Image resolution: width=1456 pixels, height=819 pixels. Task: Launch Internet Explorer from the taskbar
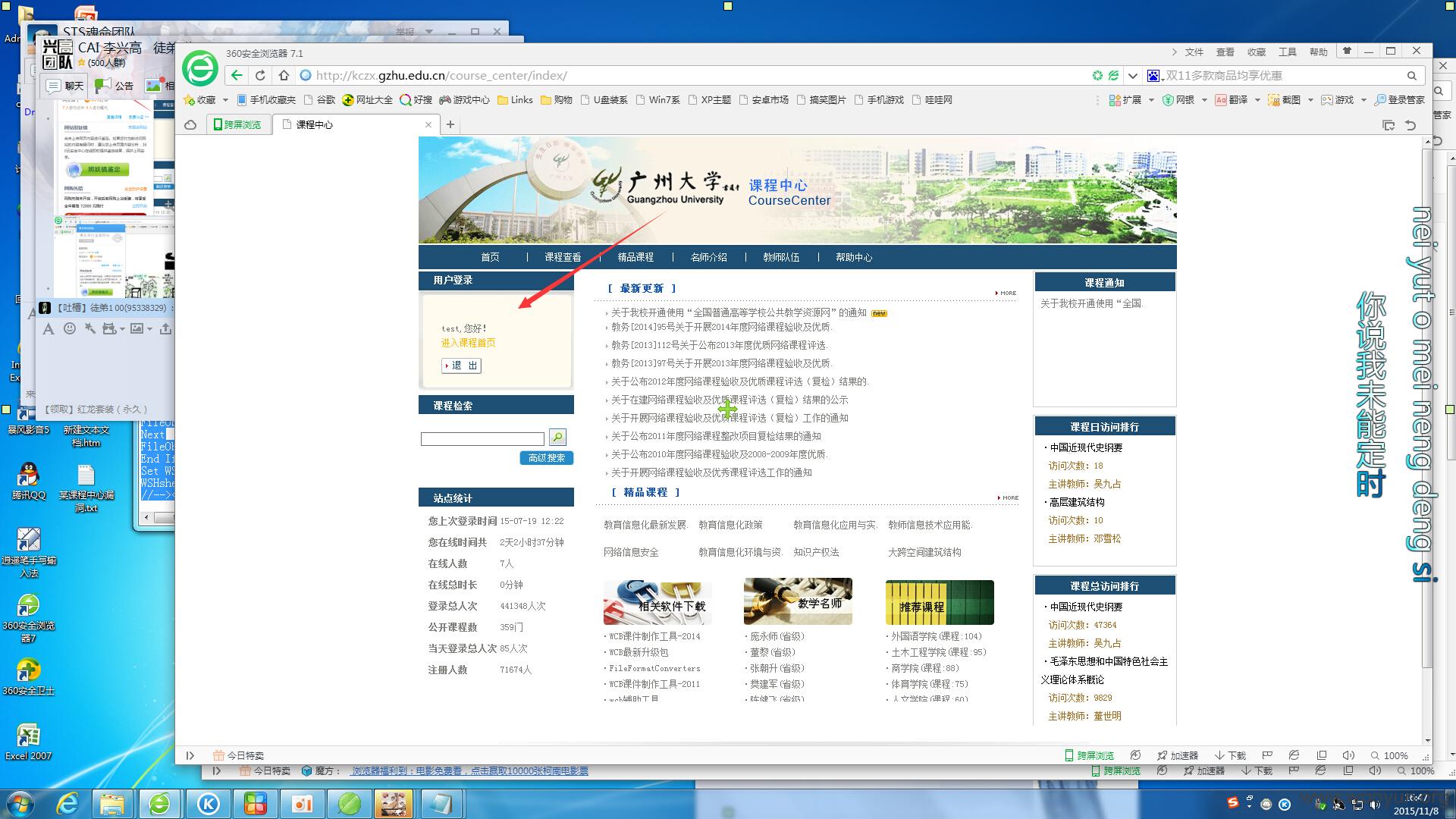coord(67,803)
